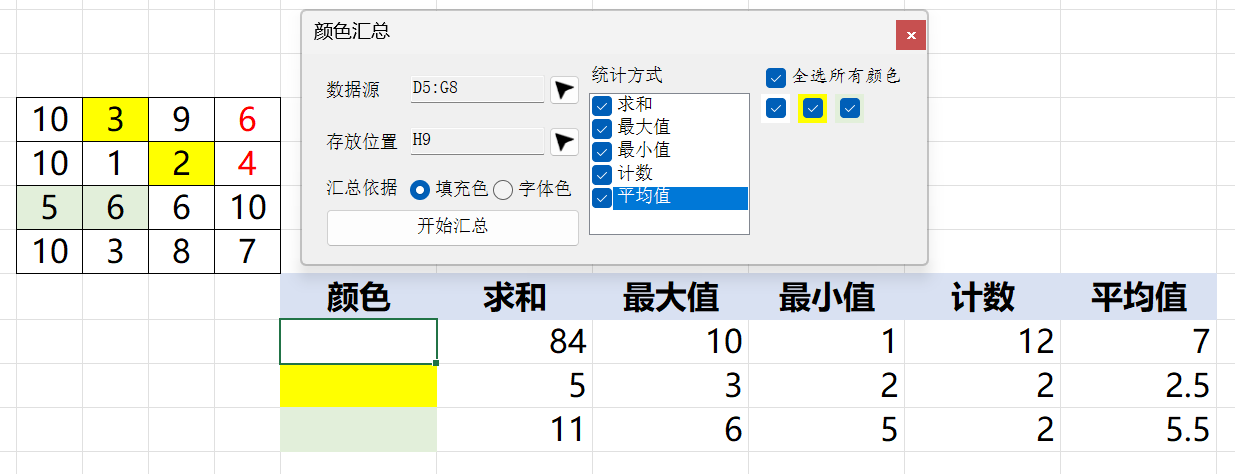
Task: Disable the 计数 statistic
Action: tap(601, 174)
